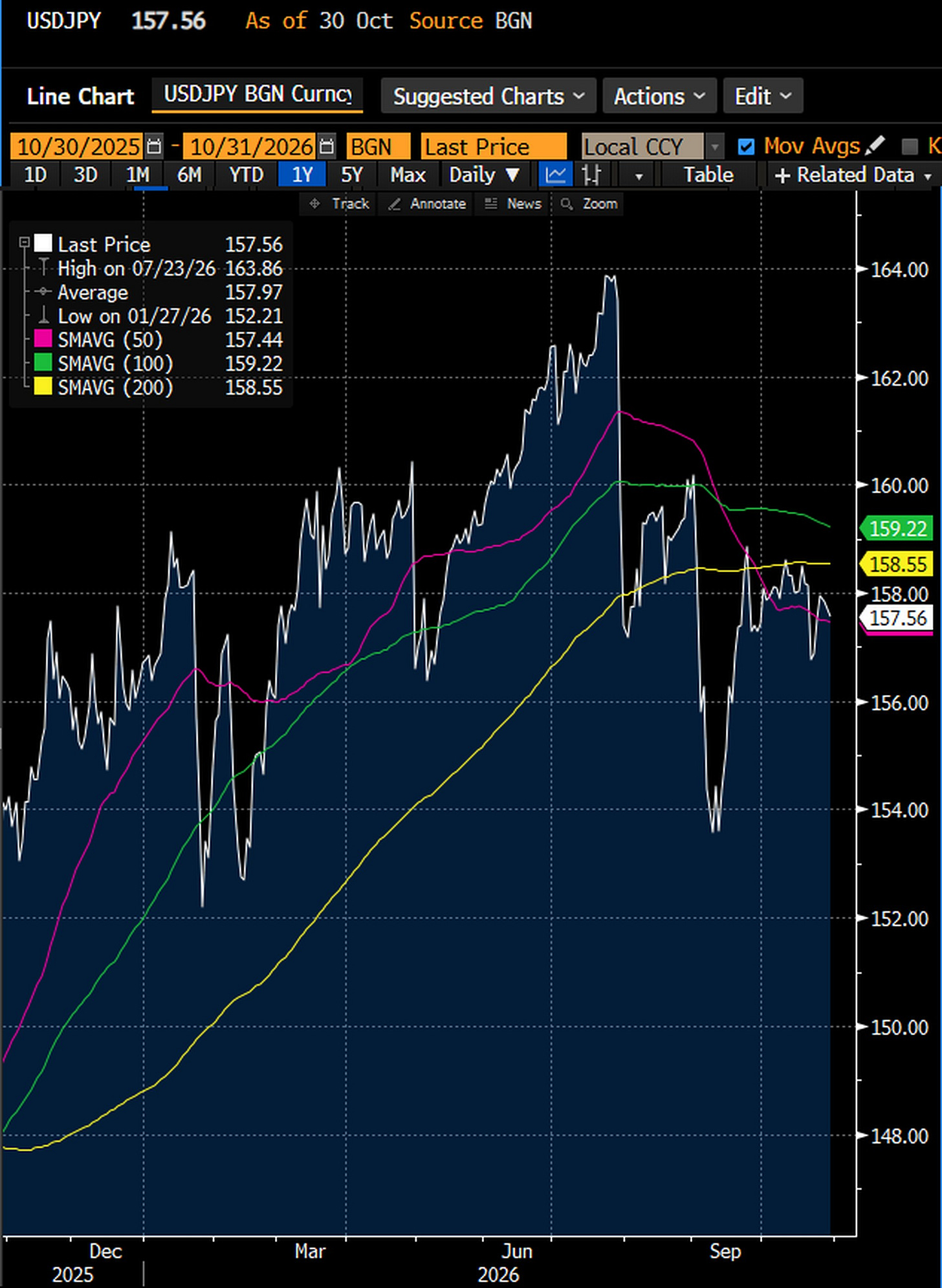942x1288 pixels.
Task: Click the SMAVG (50) magenta swatch
Action: coord(43,339)
